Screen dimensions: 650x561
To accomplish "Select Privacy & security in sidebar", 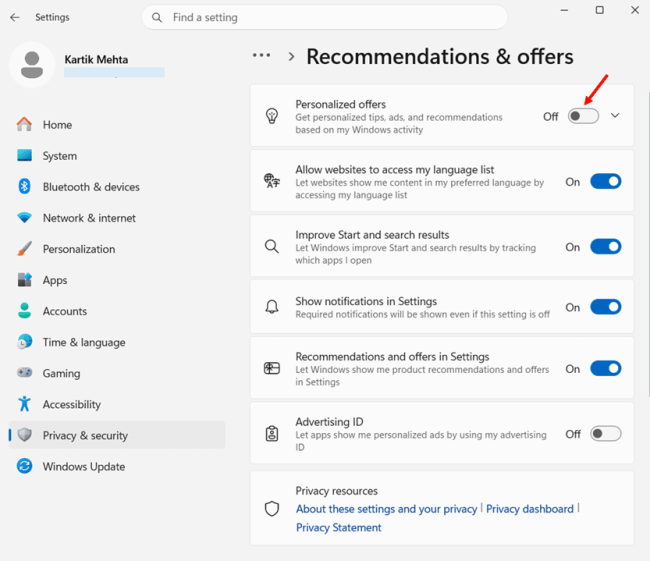I will (117, 435).
